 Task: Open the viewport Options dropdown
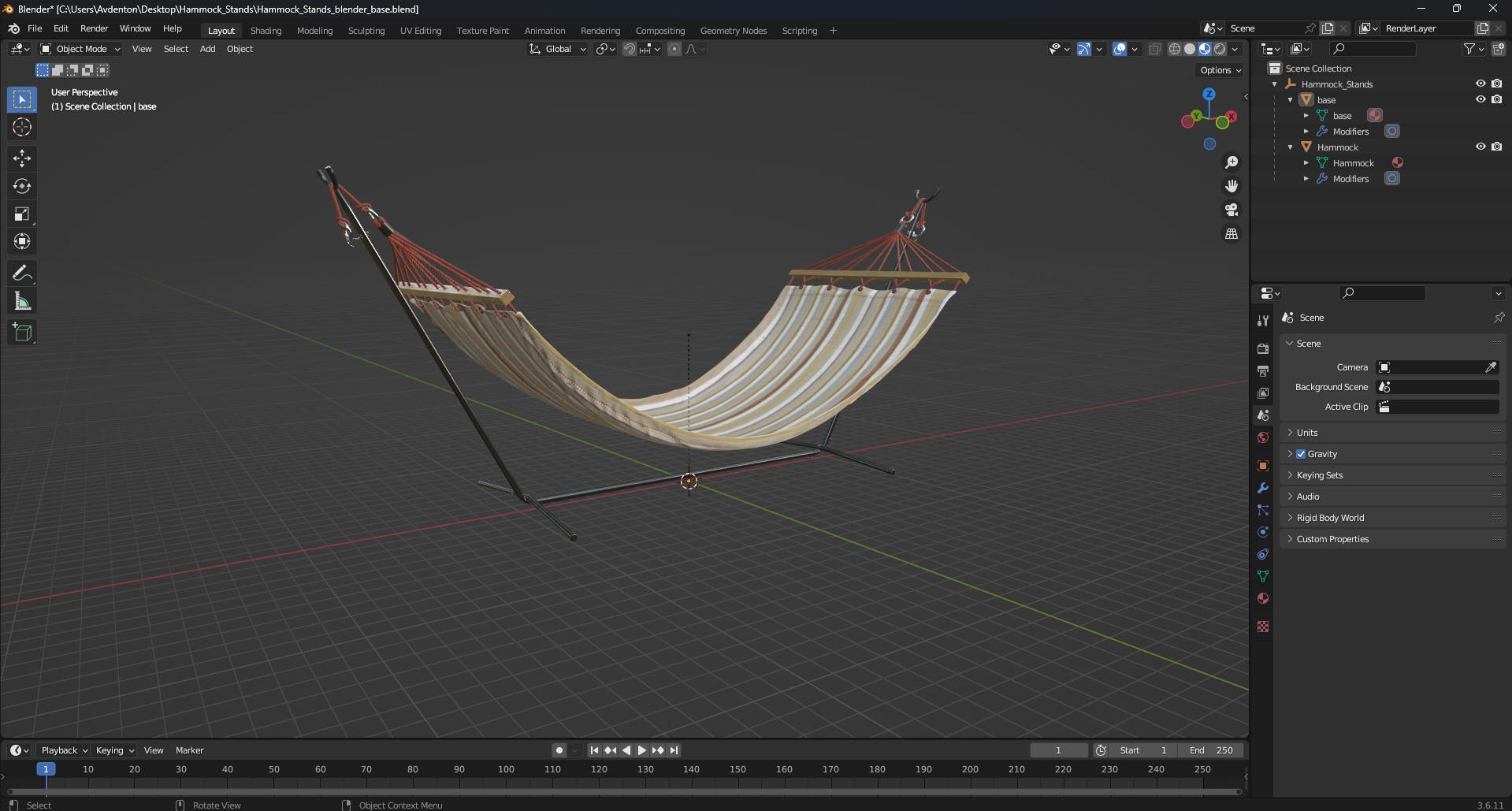(x=1220, y=70)
